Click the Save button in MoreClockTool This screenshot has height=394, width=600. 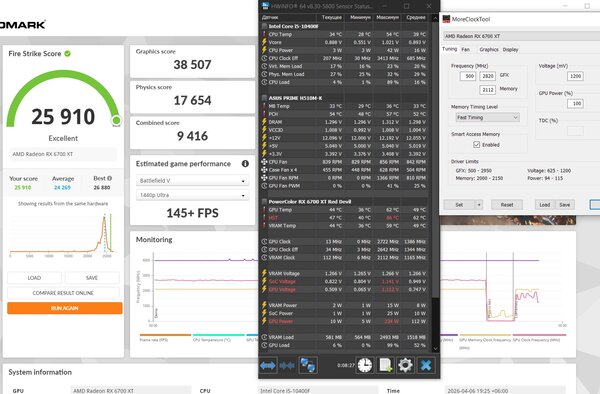pyautogui.click(x=564, y=205)
